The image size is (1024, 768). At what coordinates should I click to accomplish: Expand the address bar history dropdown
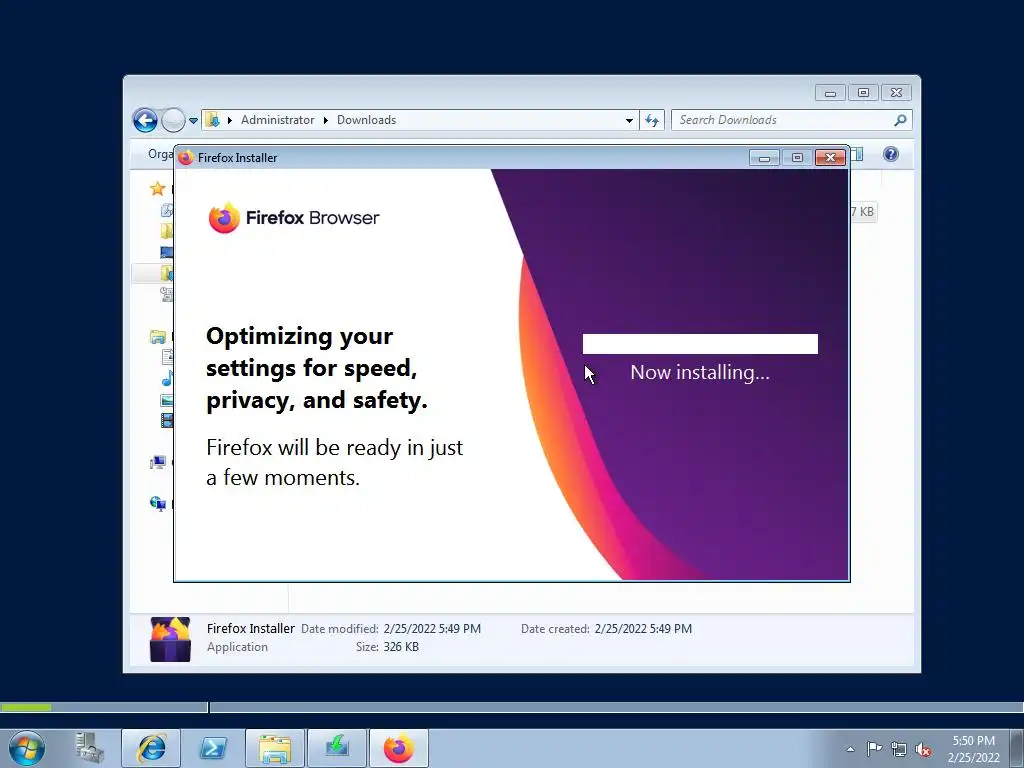[x=629, y=121]
